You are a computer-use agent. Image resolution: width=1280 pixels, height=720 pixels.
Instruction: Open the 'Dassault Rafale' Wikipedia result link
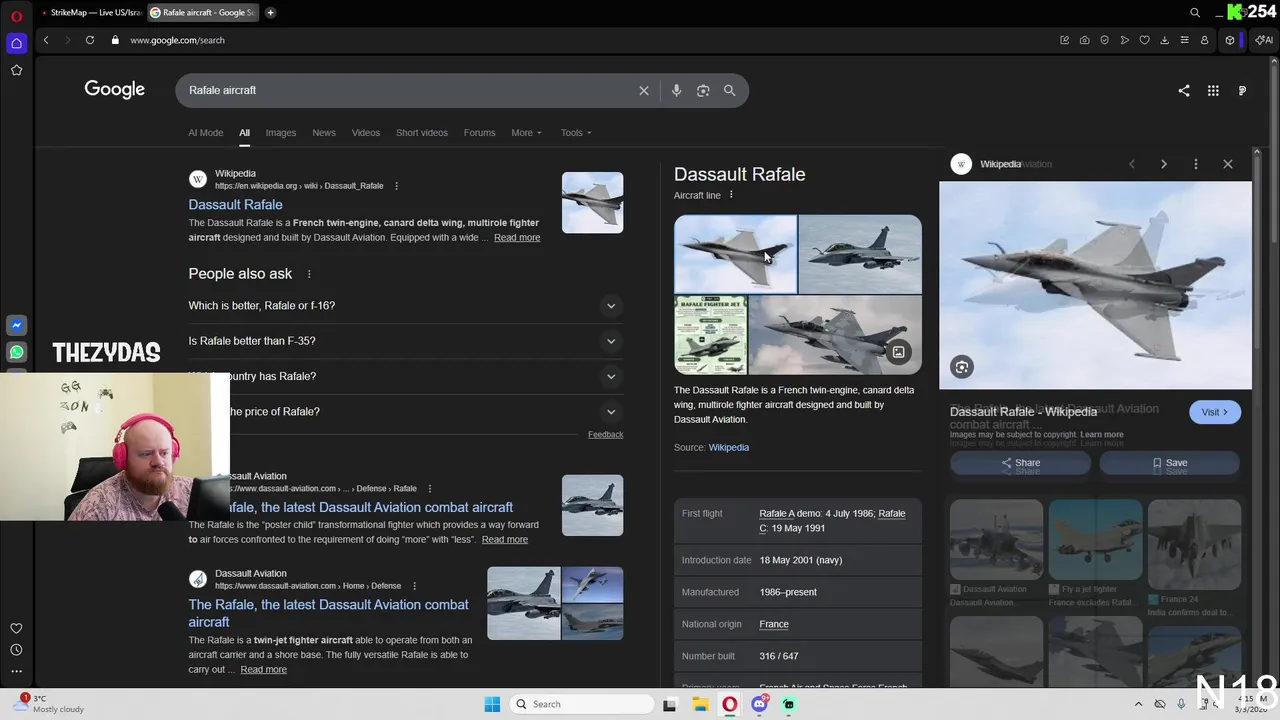(236, 205)
